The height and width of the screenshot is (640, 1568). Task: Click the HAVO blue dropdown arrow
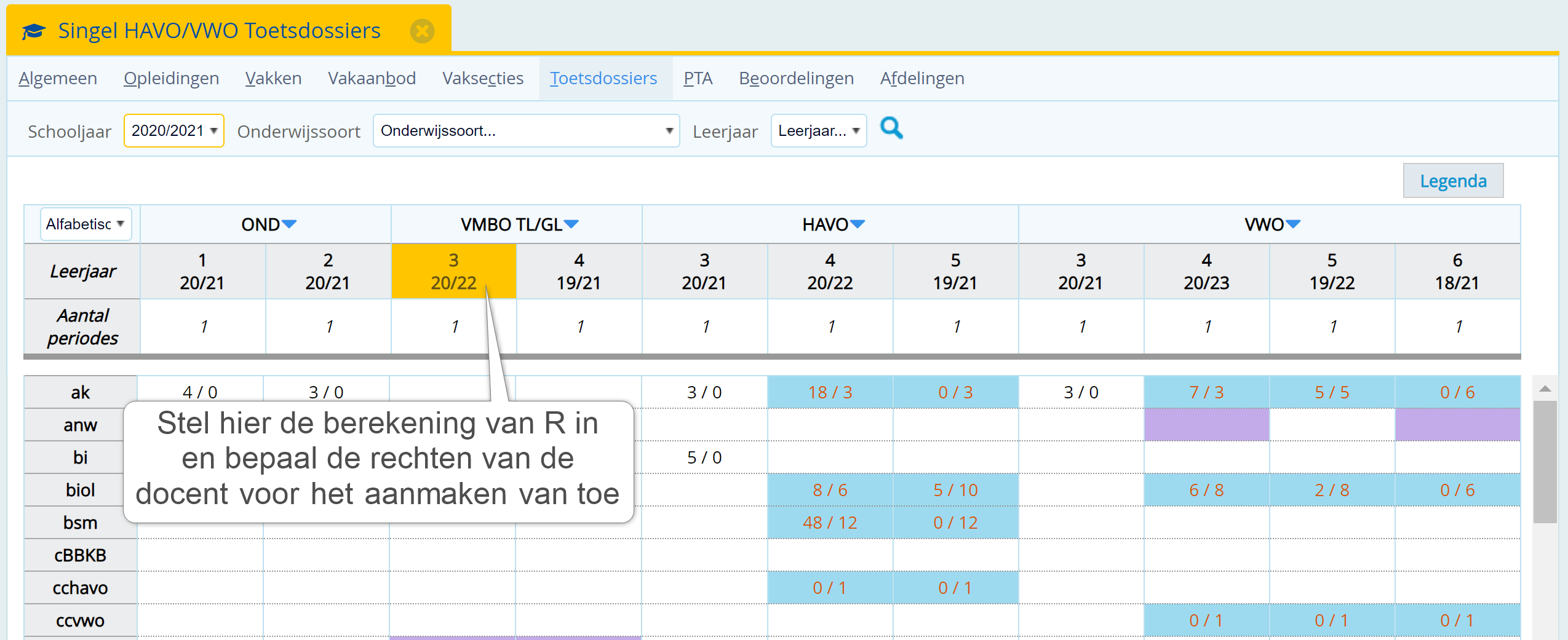(x=858, y=224)
